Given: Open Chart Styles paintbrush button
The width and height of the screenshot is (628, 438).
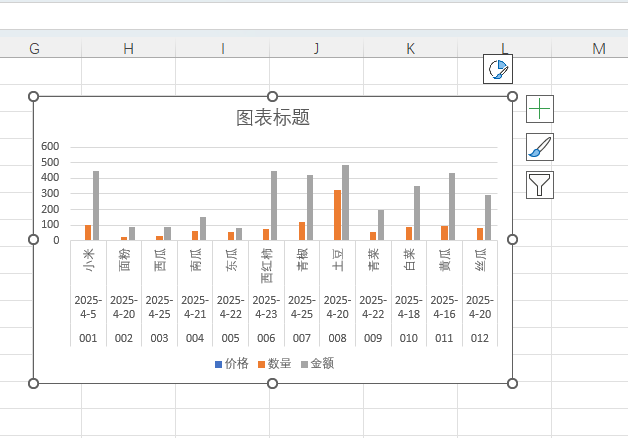Looking at the screenshot, I should [539, 147].
